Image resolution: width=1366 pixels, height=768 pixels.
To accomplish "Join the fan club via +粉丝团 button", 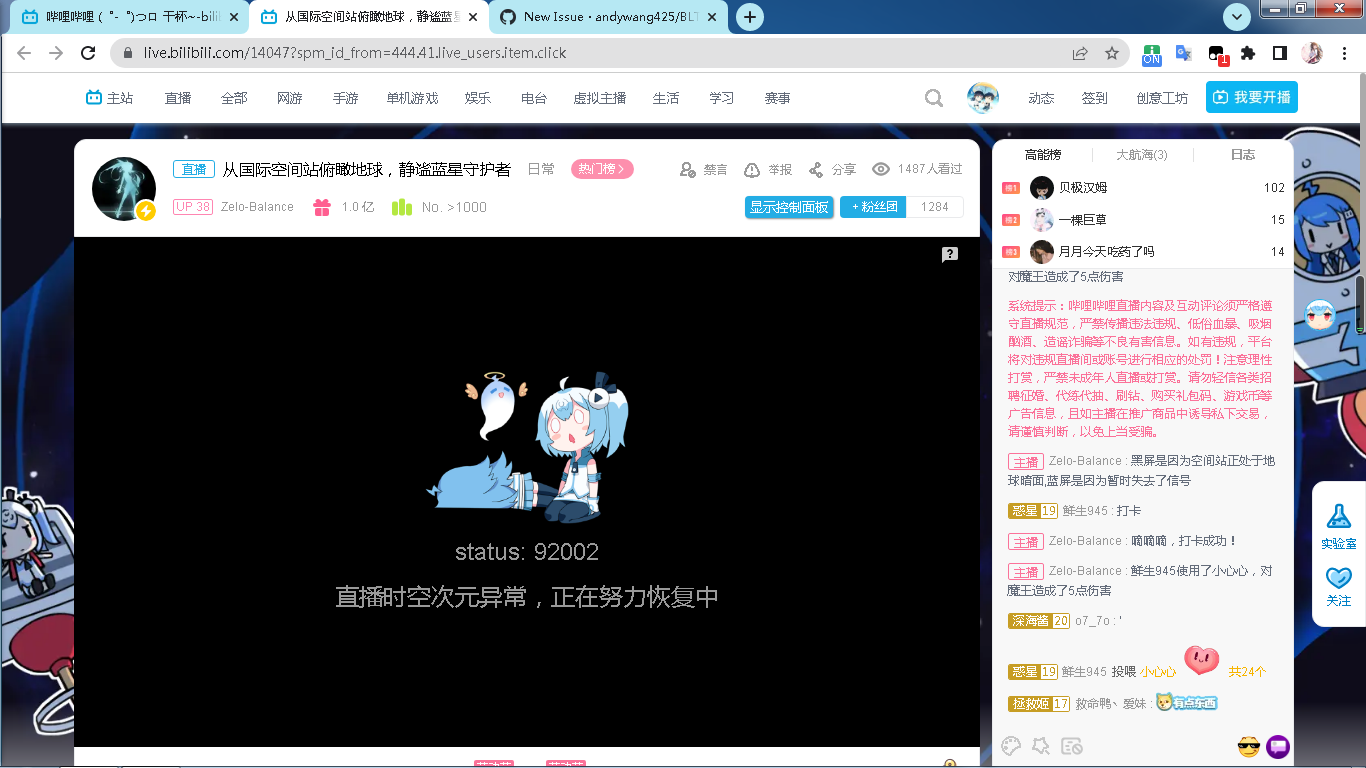I will coord(872,207).
